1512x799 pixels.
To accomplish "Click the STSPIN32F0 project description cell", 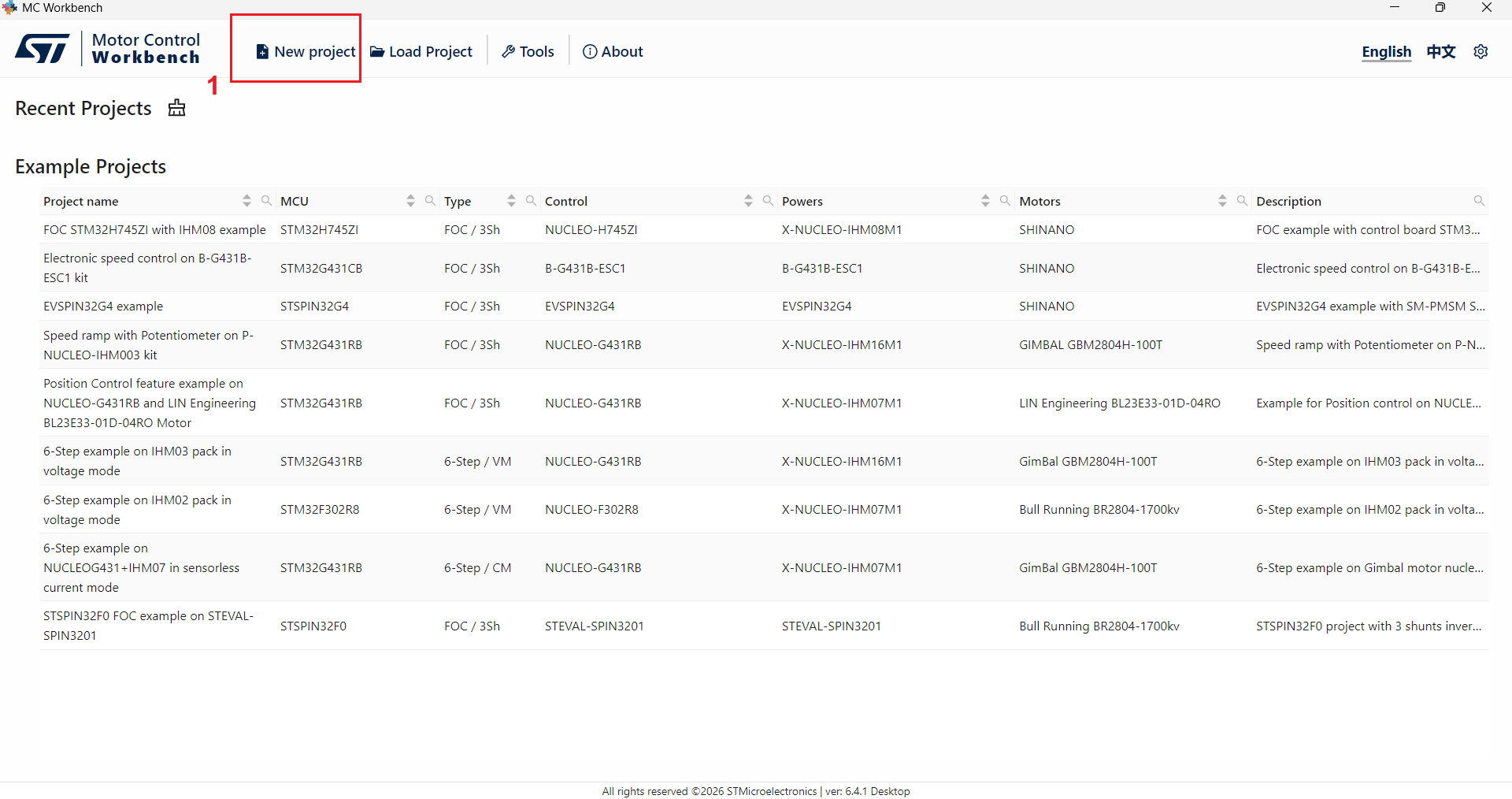I will tap(1369, 626).
